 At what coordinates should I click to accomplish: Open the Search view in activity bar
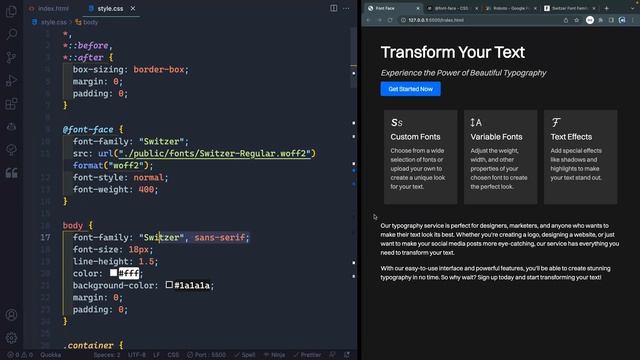[x=11, y=34]
